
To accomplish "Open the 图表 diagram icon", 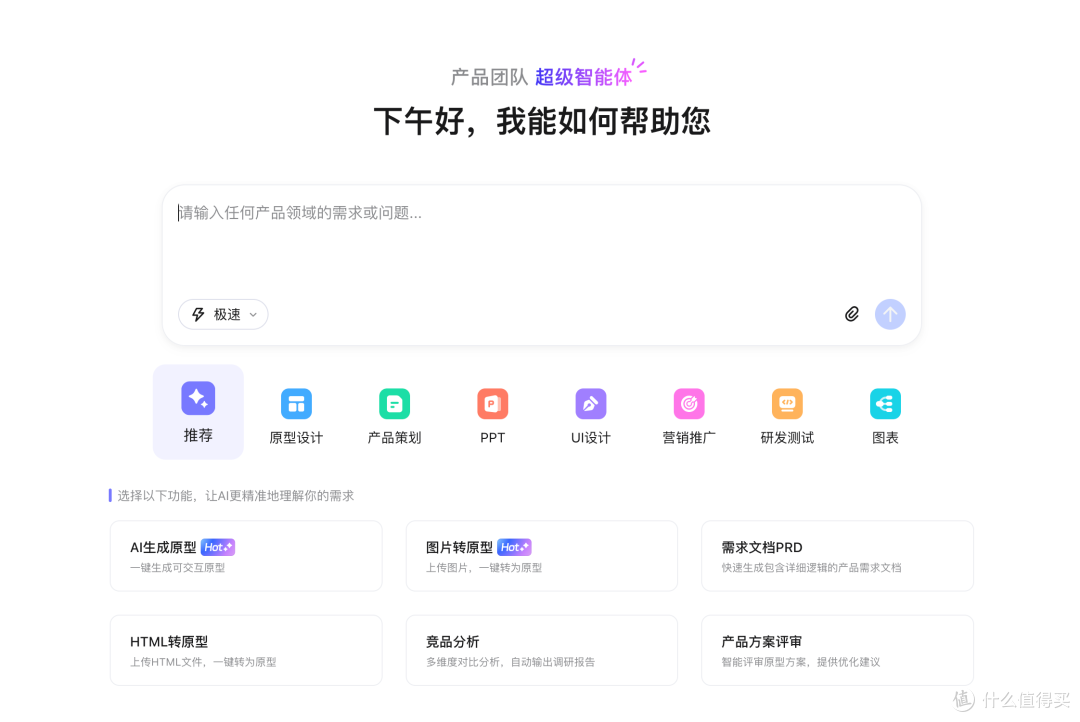I will pos(885,404).
